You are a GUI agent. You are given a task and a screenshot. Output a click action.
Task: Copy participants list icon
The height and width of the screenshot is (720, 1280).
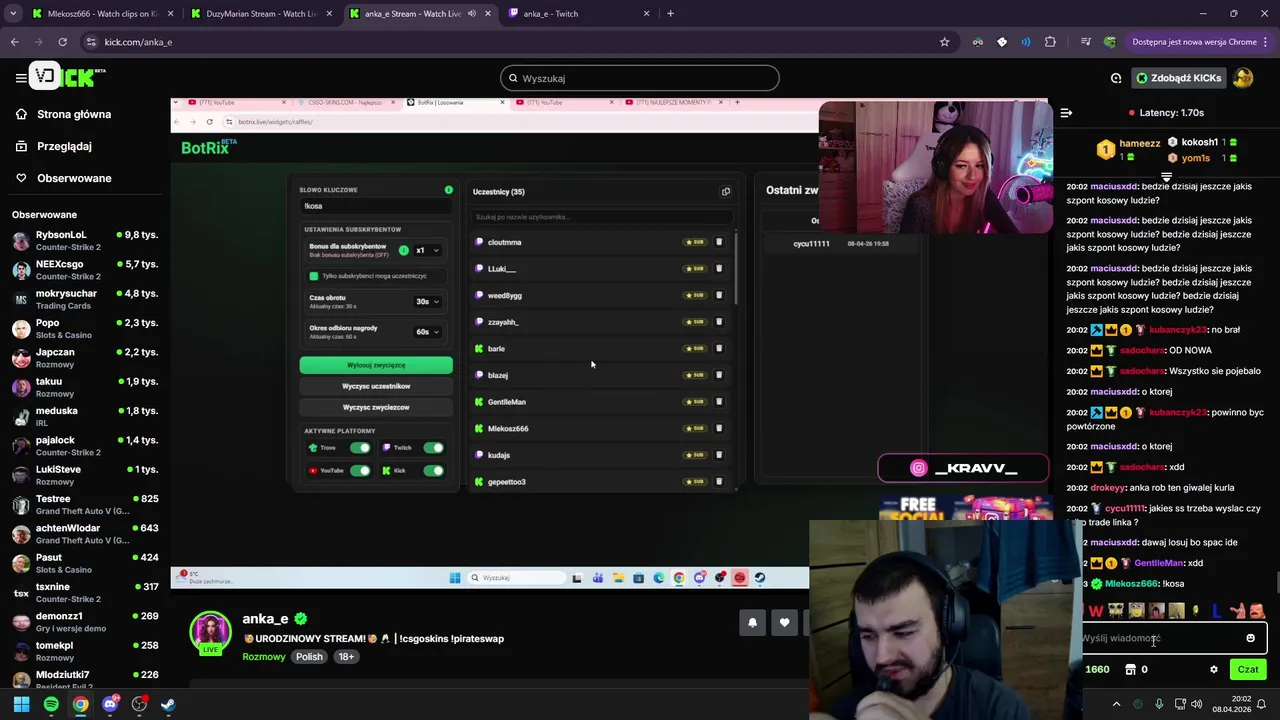[726, 191]
